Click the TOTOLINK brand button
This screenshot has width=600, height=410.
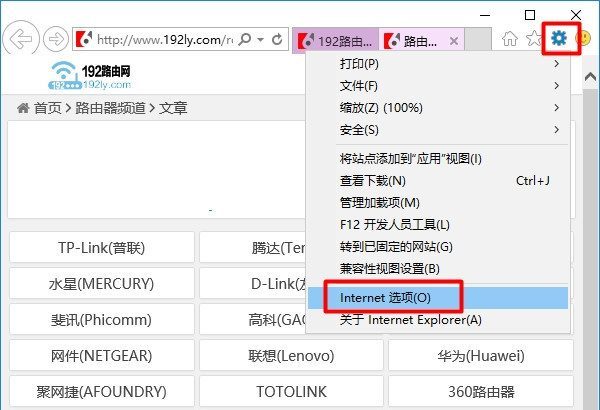[291, 392]
